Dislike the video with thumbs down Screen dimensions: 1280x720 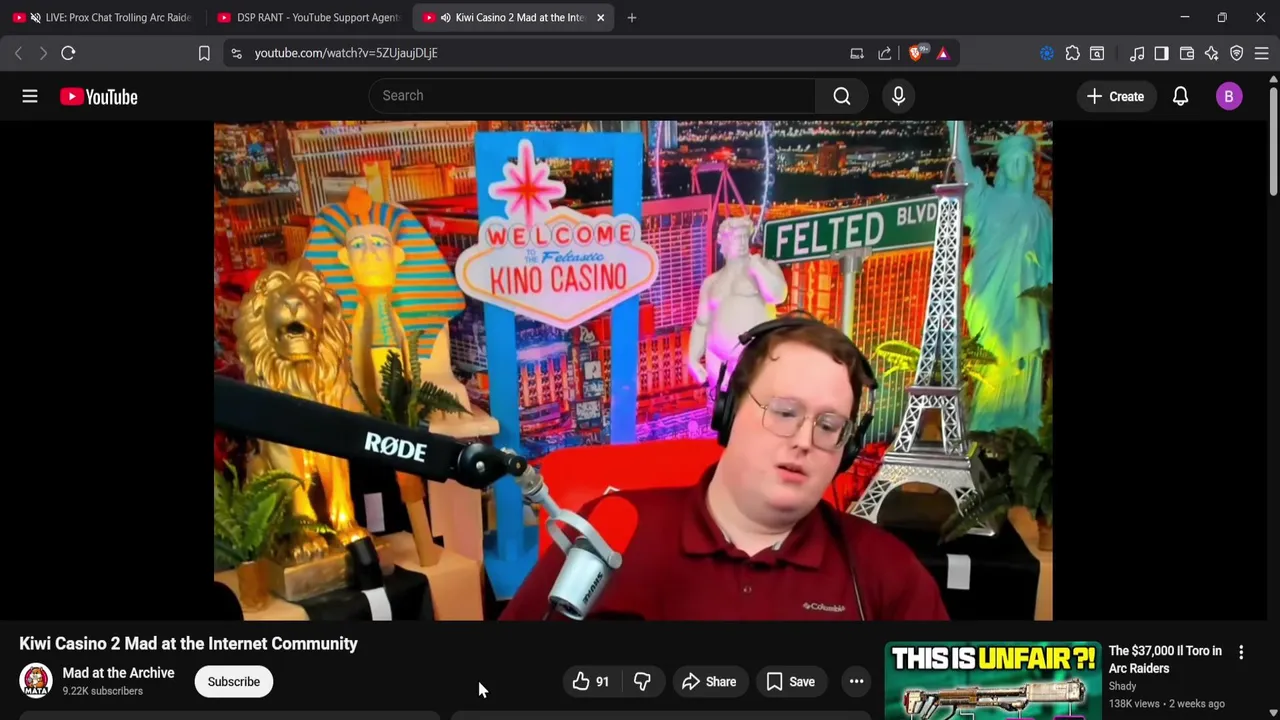pyautogui.click(x=642, y=682)
